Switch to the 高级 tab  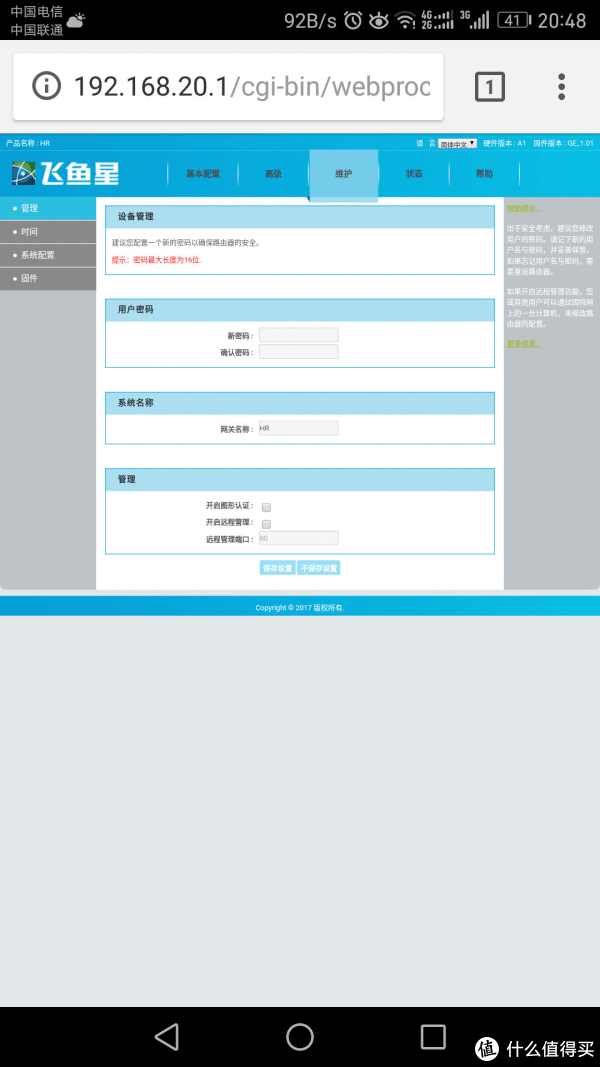(x=273, y=174)
